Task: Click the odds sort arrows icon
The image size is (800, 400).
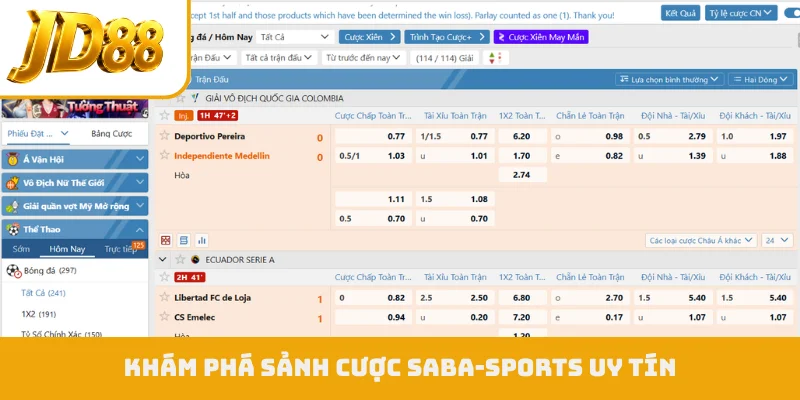Action: pos(495,58)
